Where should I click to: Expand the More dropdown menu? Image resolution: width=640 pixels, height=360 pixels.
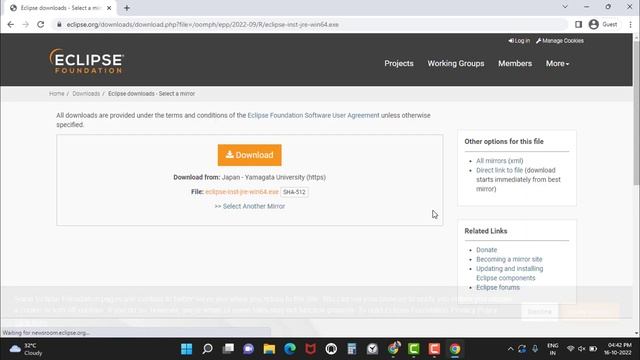click(557, 63)
